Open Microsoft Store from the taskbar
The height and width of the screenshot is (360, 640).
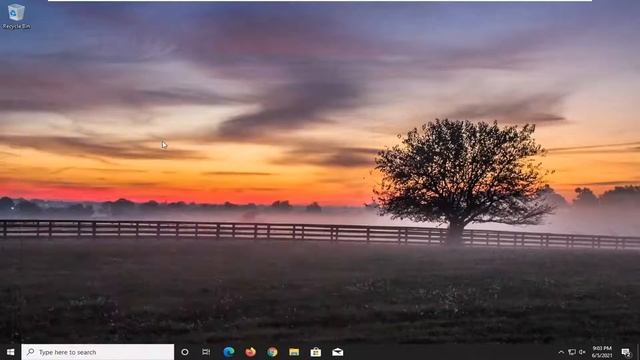pyautogui.click(x=316, y=352)
